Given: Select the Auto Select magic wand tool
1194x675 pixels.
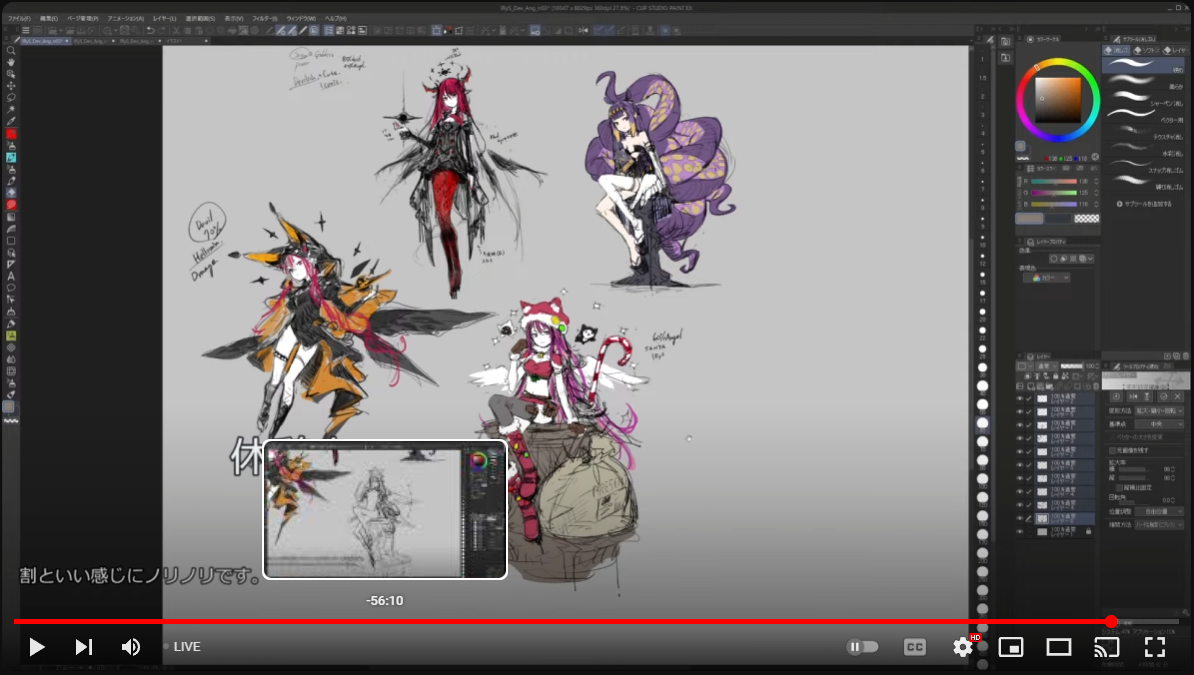Looking at the screenshot, I should pyautogui.click(x=11, y=110).
